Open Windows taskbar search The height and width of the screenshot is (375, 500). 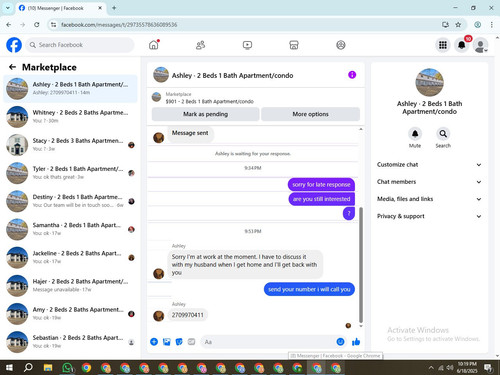click(28, 368)
